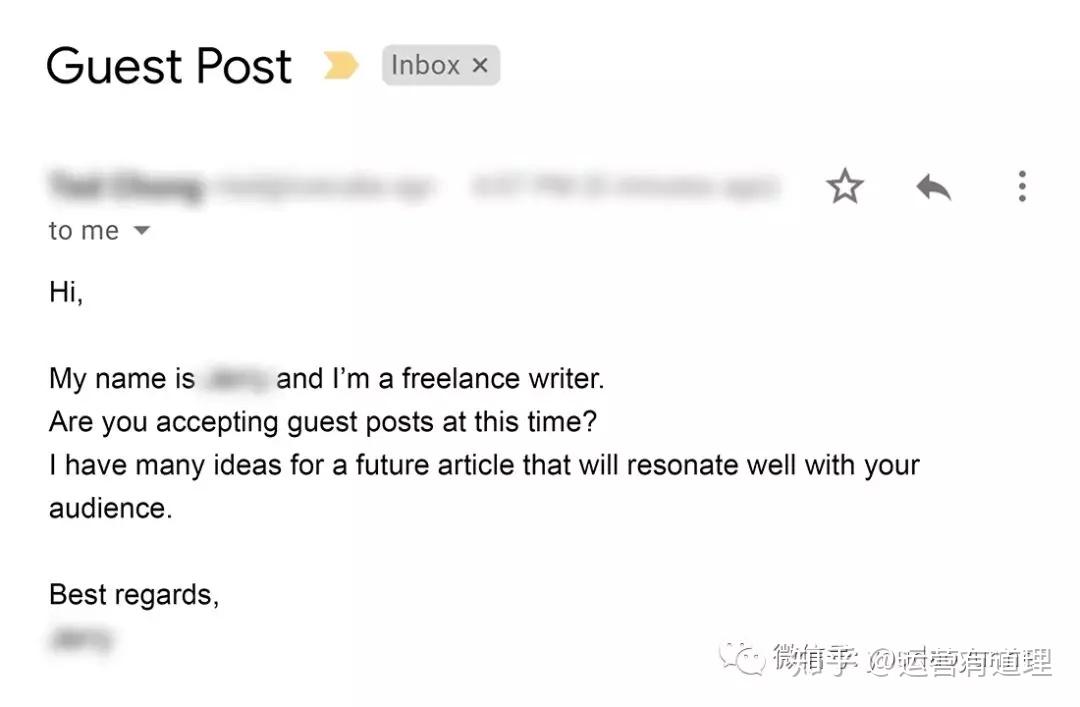Toggle the yellow importance marker
Viewport: 1080px width, 707px height.
(341, 65)
